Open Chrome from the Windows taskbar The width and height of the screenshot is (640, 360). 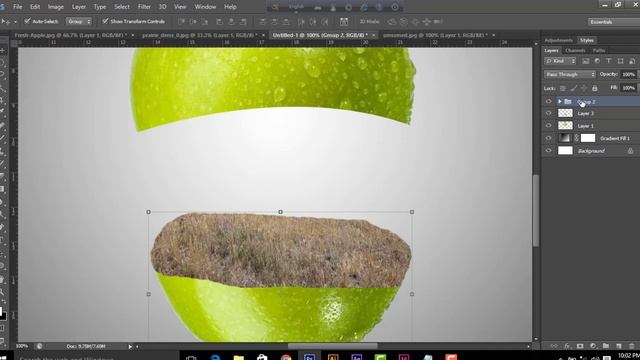pos(286,357)
